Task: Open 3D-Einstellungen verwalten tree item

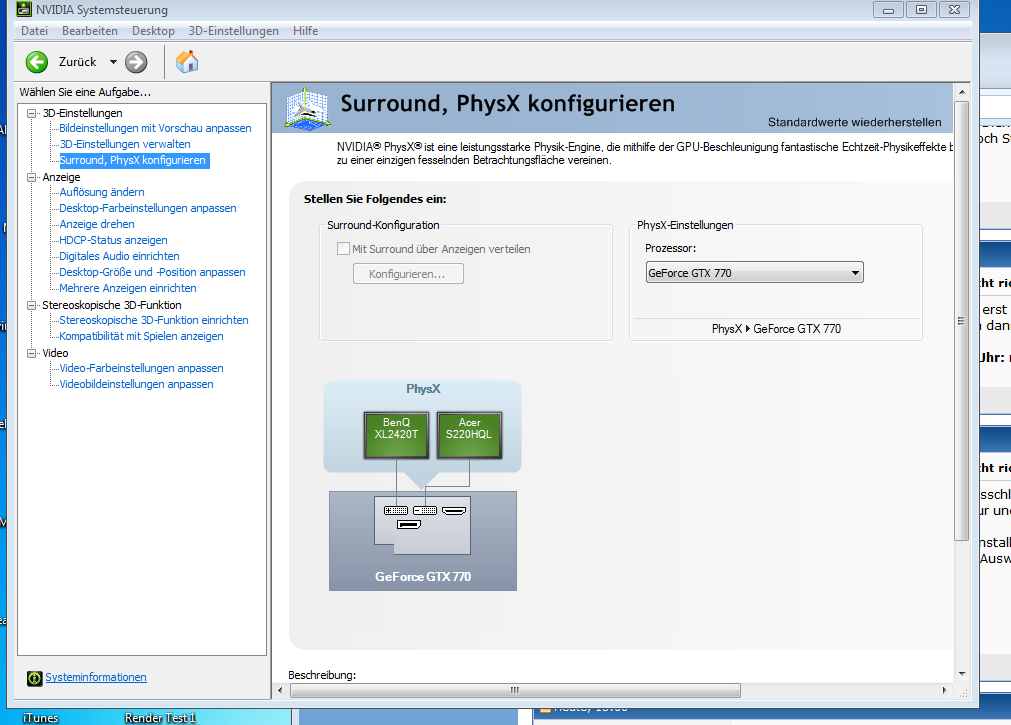Action: (x=125, y=144)
